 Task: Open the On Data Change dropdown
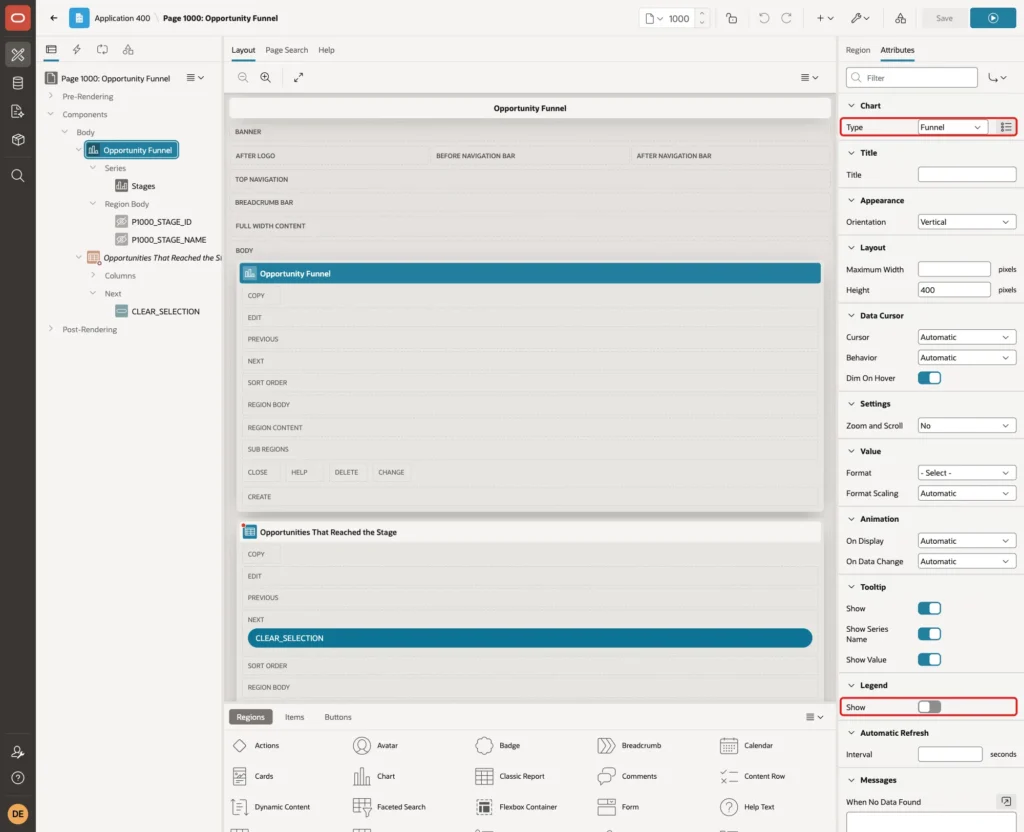pos(967,562)
